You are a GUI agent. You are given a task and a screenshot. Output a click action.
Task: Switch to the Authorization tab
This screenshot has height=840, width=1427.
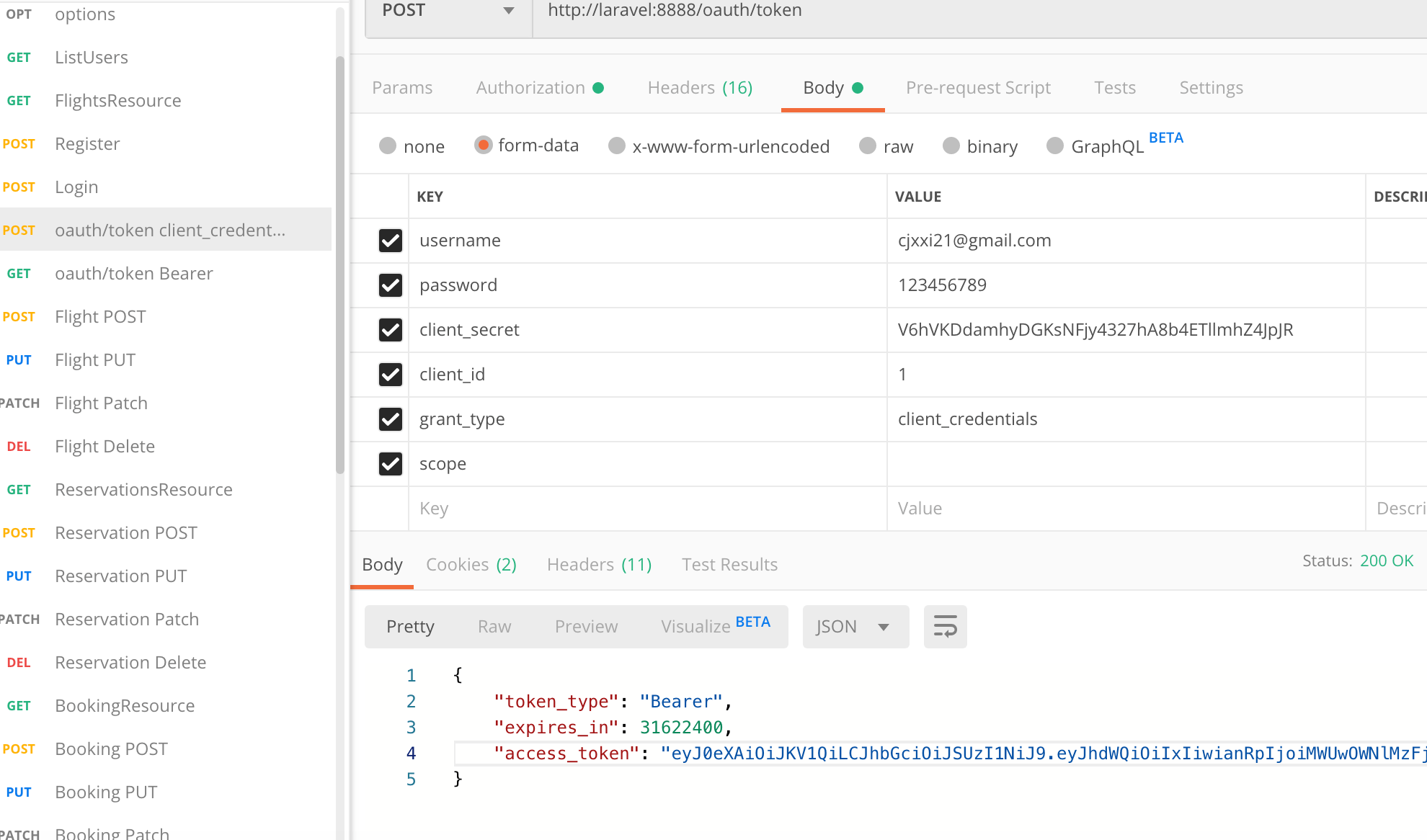point(530,87)
